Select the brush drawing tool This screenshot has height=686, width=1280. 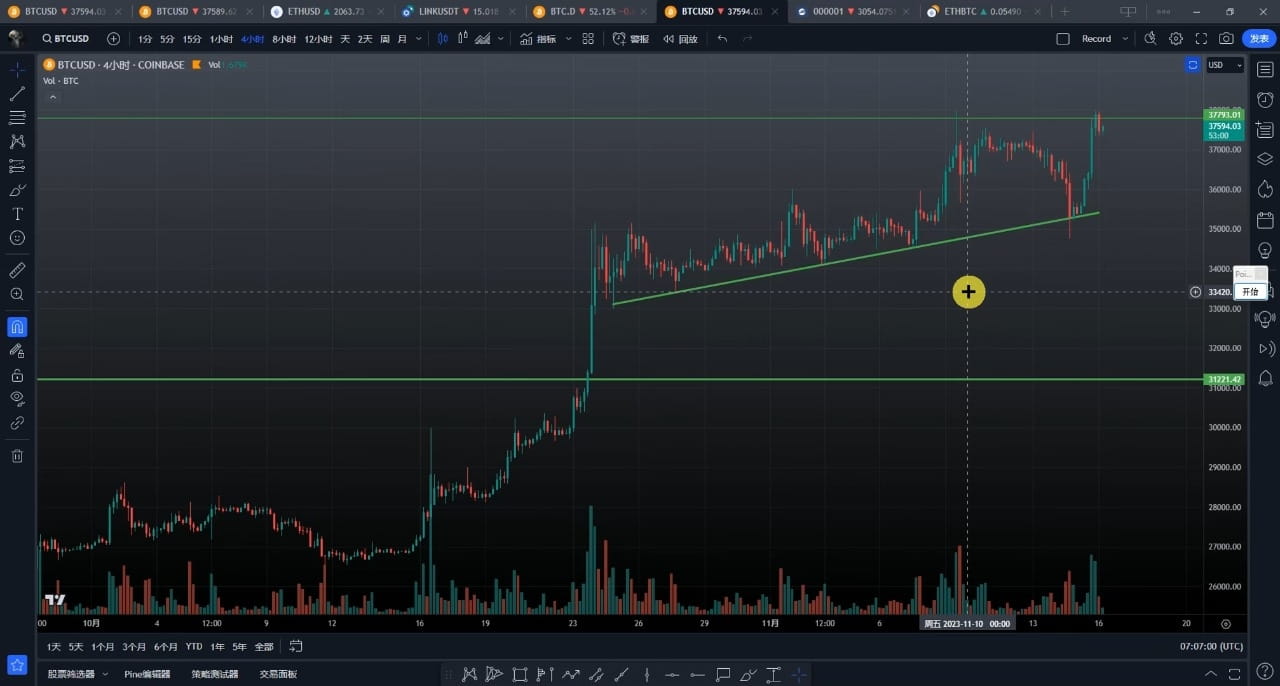[17, 190]
